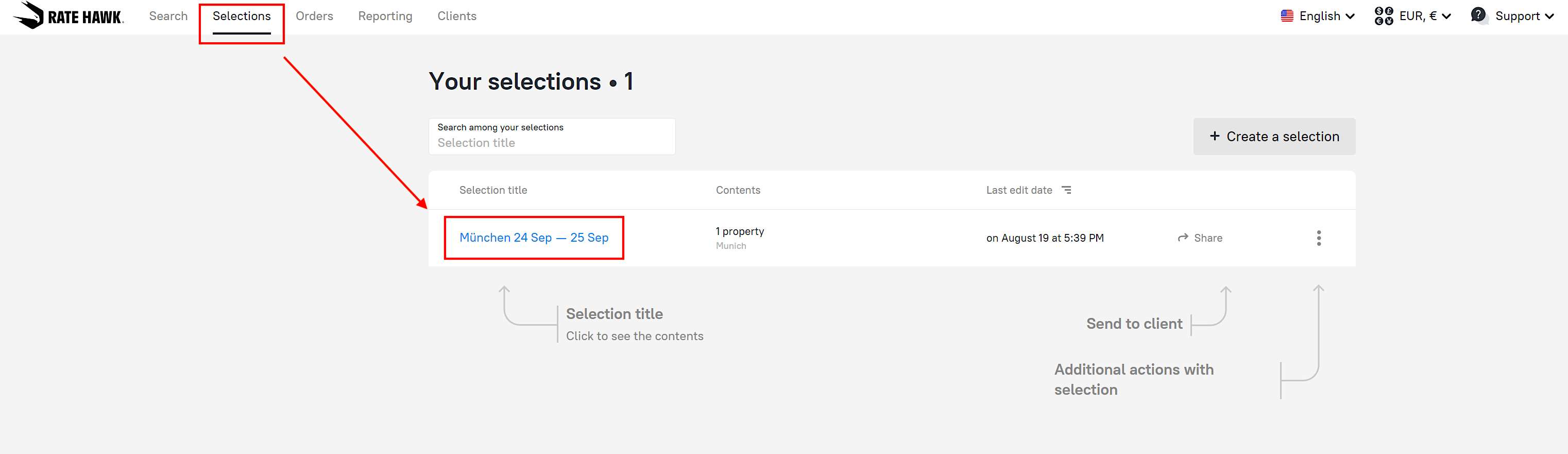This screenshot has width=1568, height=454.
Task: Click the currency coins icon
Action: [1383, 16]
